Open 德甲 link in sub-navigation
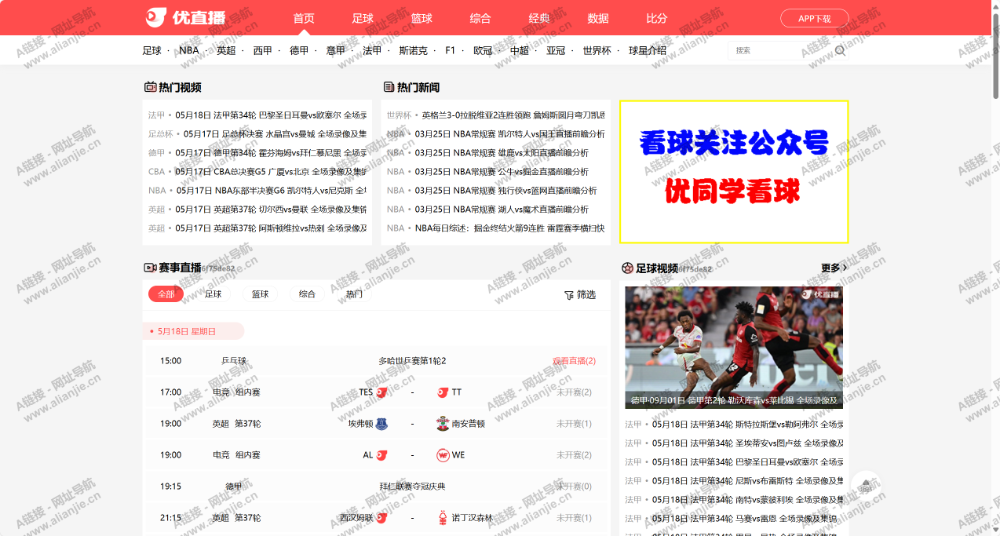 tap(299, 50)
